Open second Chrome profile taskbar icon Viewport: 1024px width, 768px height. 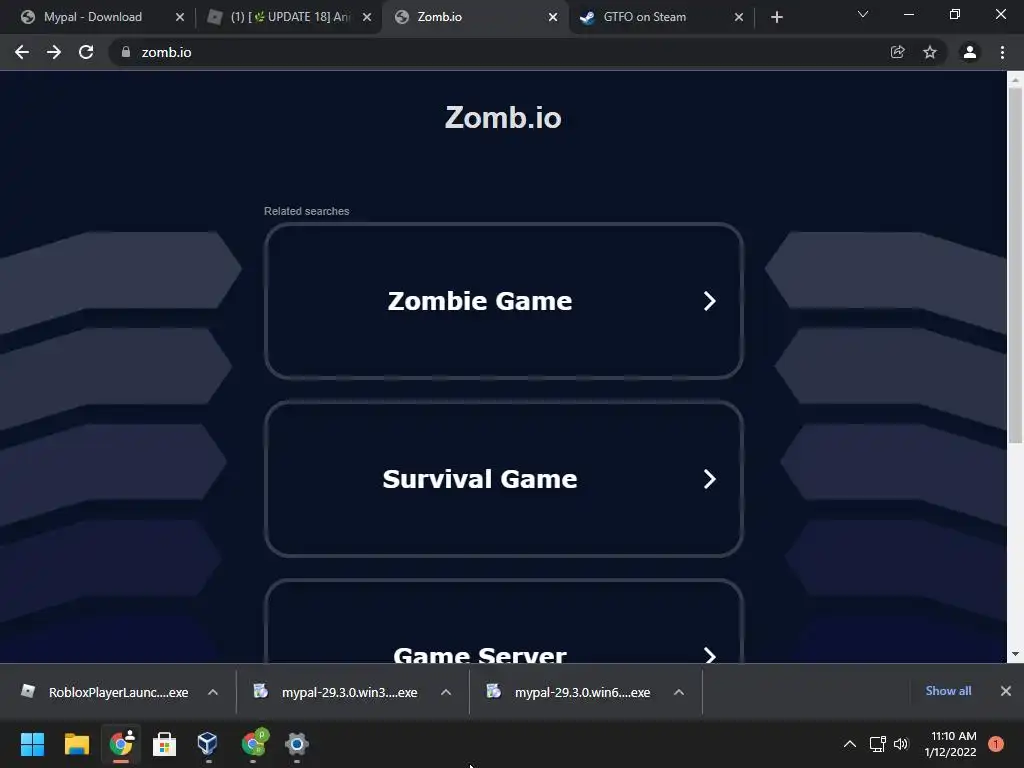tap(254, 743)
